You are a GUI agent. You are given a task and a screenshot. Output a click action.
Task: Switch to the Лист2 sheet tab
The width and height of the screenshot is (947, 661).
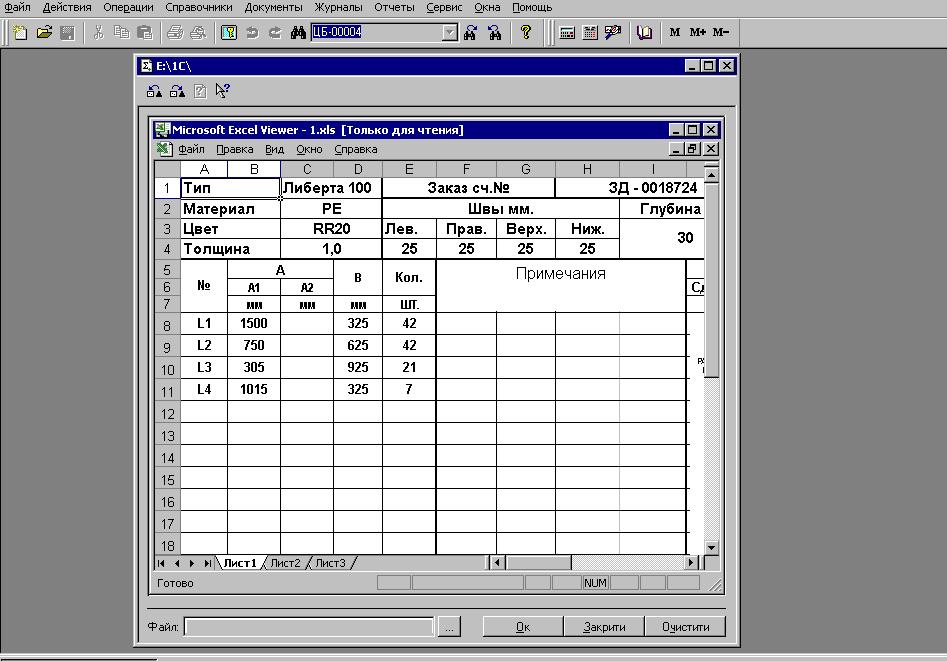(x=285, y=563)
